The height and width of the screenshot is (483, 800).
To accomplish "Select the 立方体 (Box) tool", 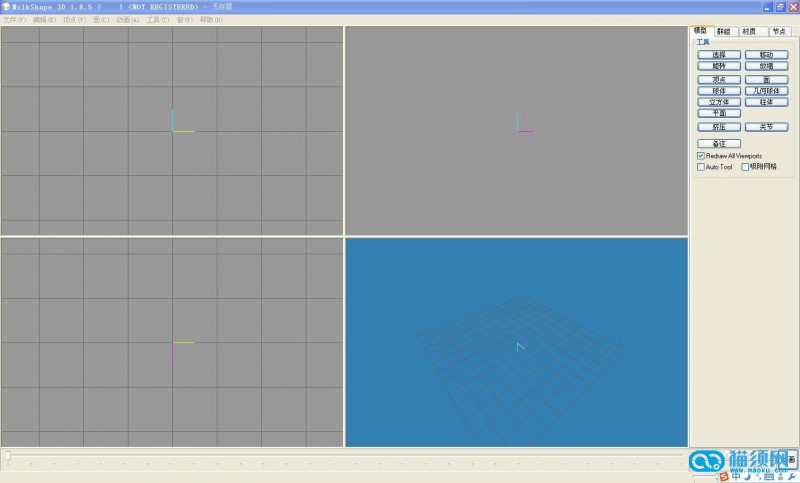I will click(719, 102).
